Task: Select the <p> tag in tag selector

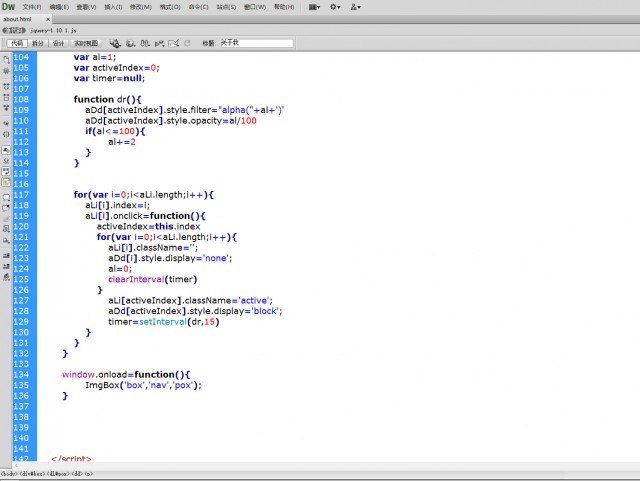Action: [89, 474]
